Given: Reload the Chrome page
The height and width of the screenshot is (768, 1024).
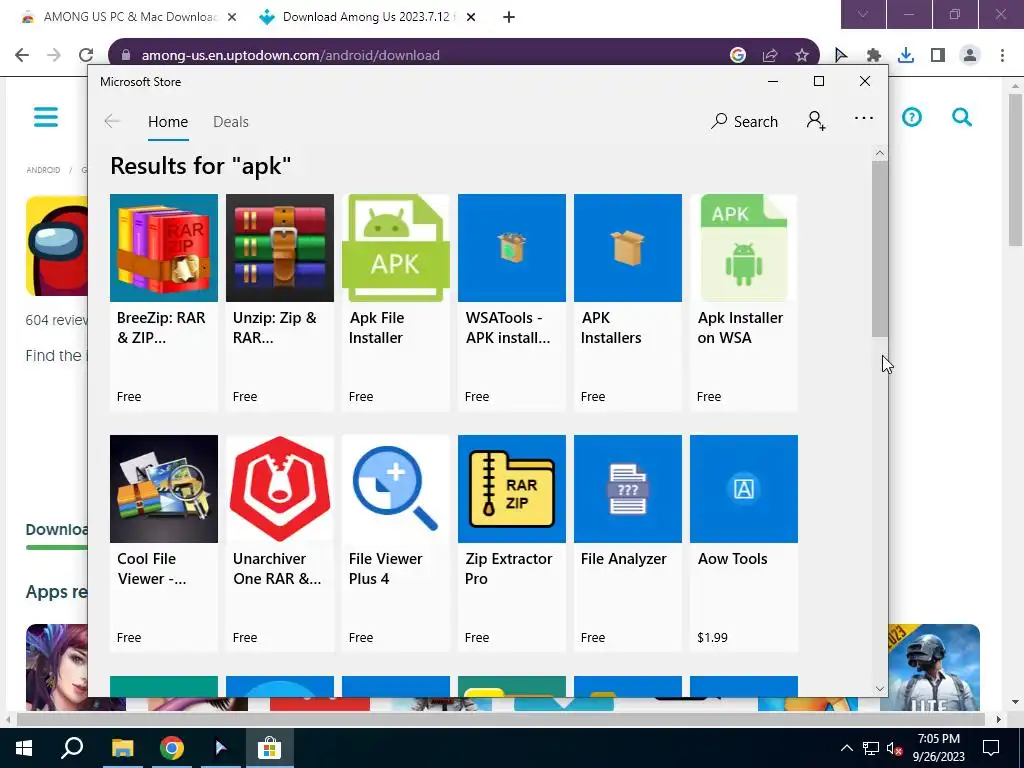Looking at the screenshot, I should pos(86,55).
